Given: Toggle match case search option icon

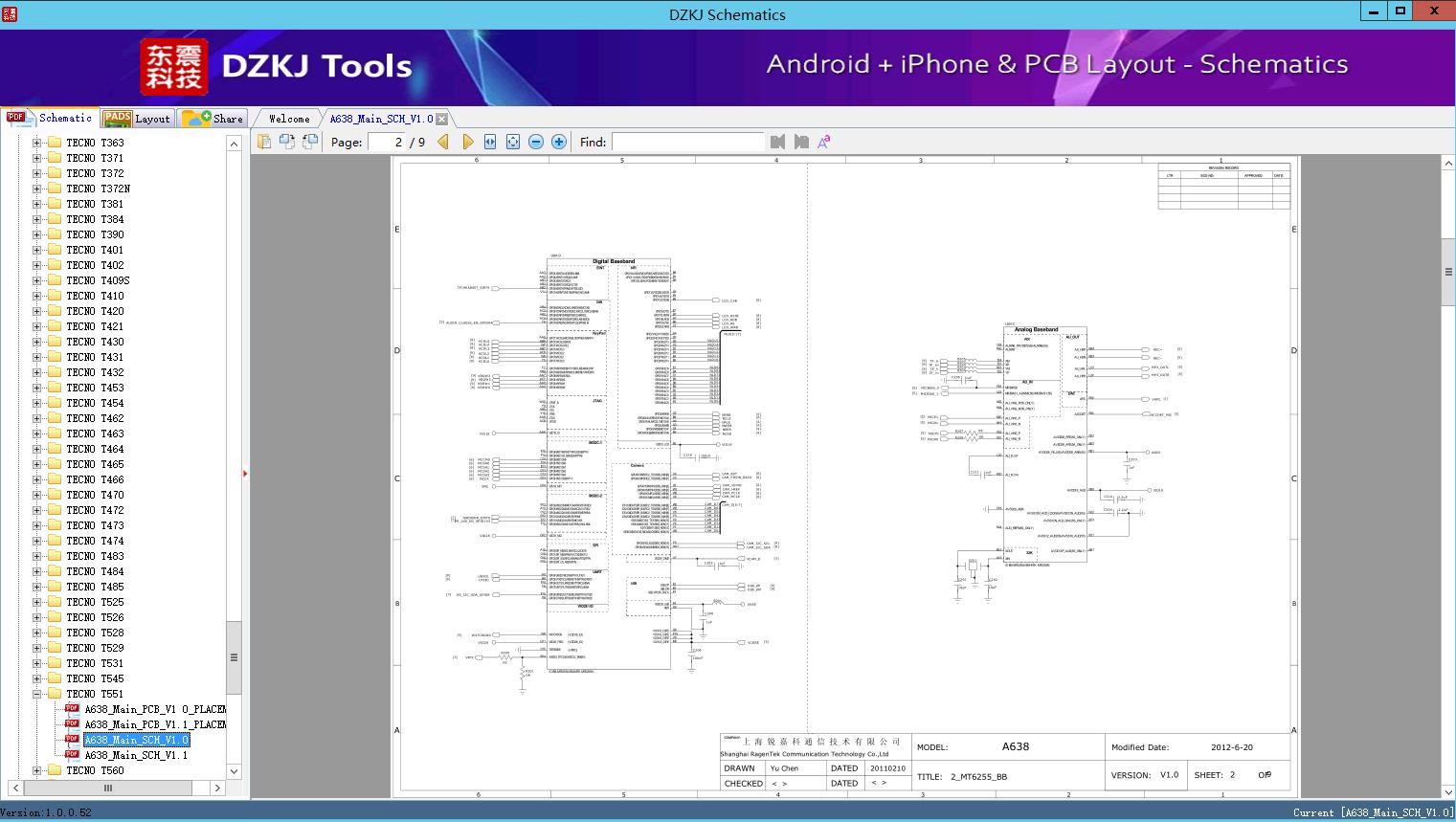Looking at the screenshot, I should point(823,142).
